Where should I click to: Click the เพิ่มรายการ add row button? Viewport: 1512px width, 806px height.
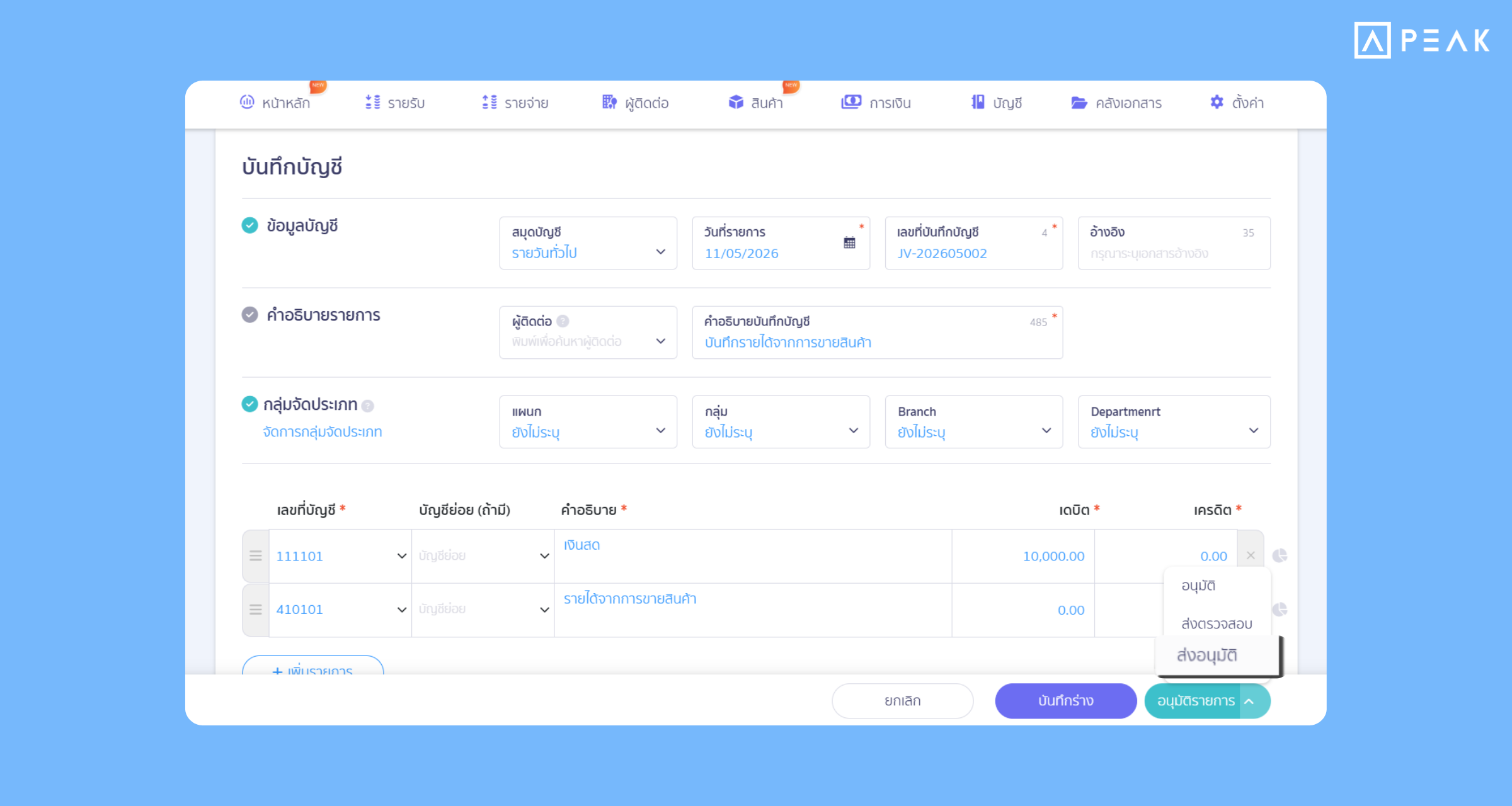[312, 666]
